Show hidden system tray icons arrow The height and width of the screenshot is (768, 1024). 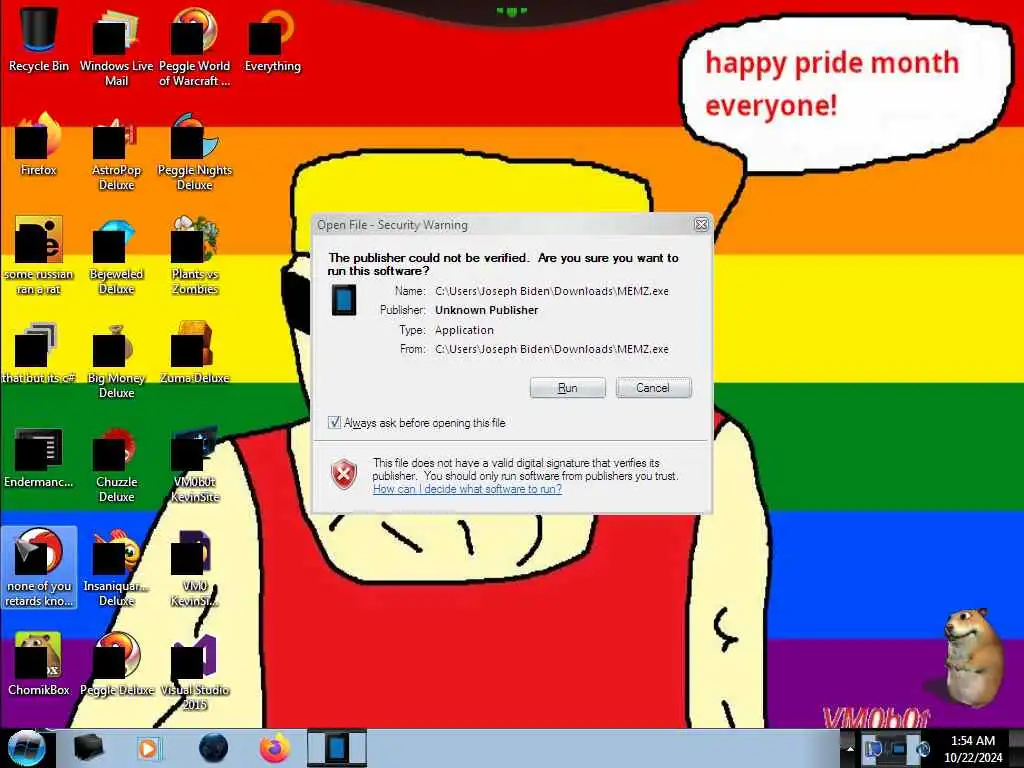[x=850, y=748]
